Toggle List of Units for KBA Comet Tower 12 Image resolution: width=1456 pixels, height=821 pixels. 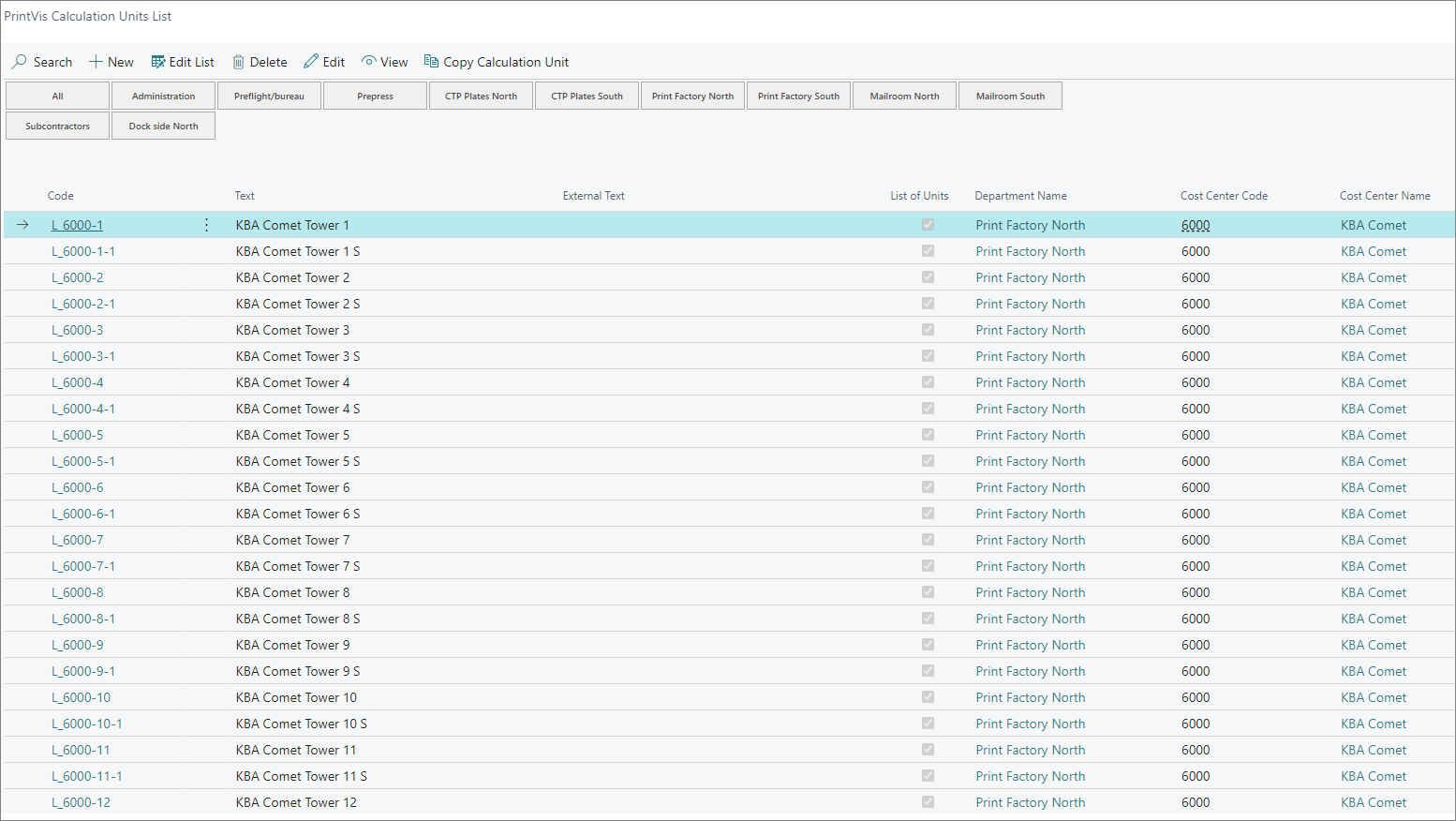click(928, 802)
